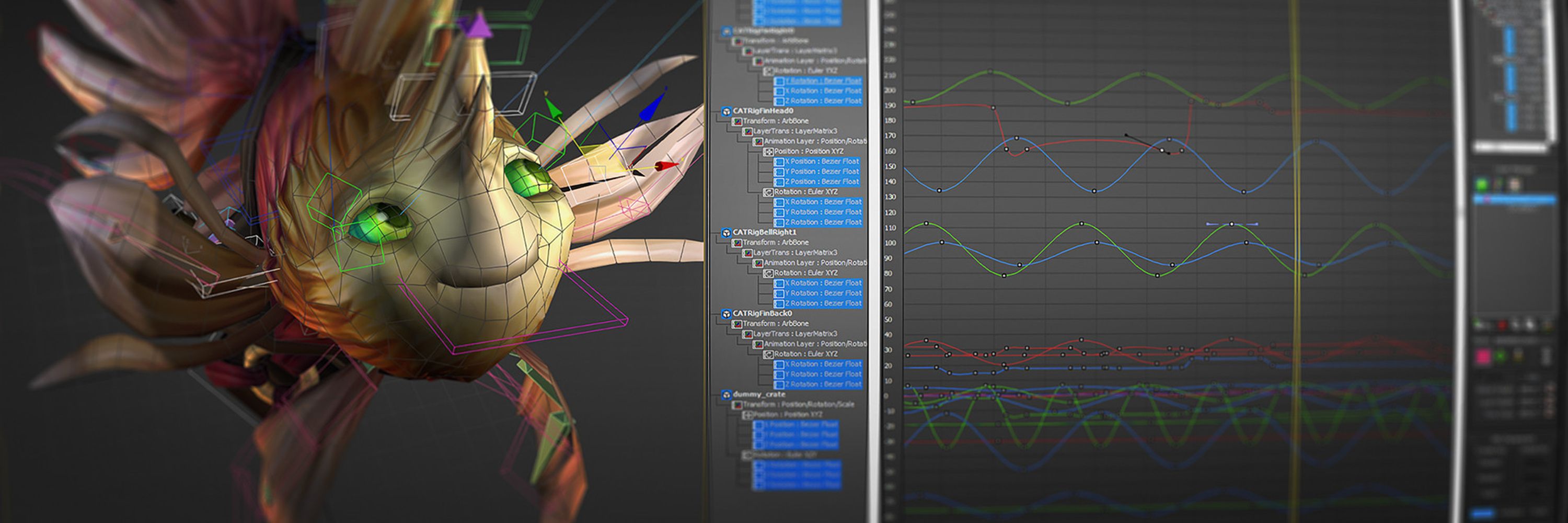Select Z Rotation track under CATRigFinBack0
This screenshot has height=523, width=1568.
pyautogui.click(x=818, y=384)
